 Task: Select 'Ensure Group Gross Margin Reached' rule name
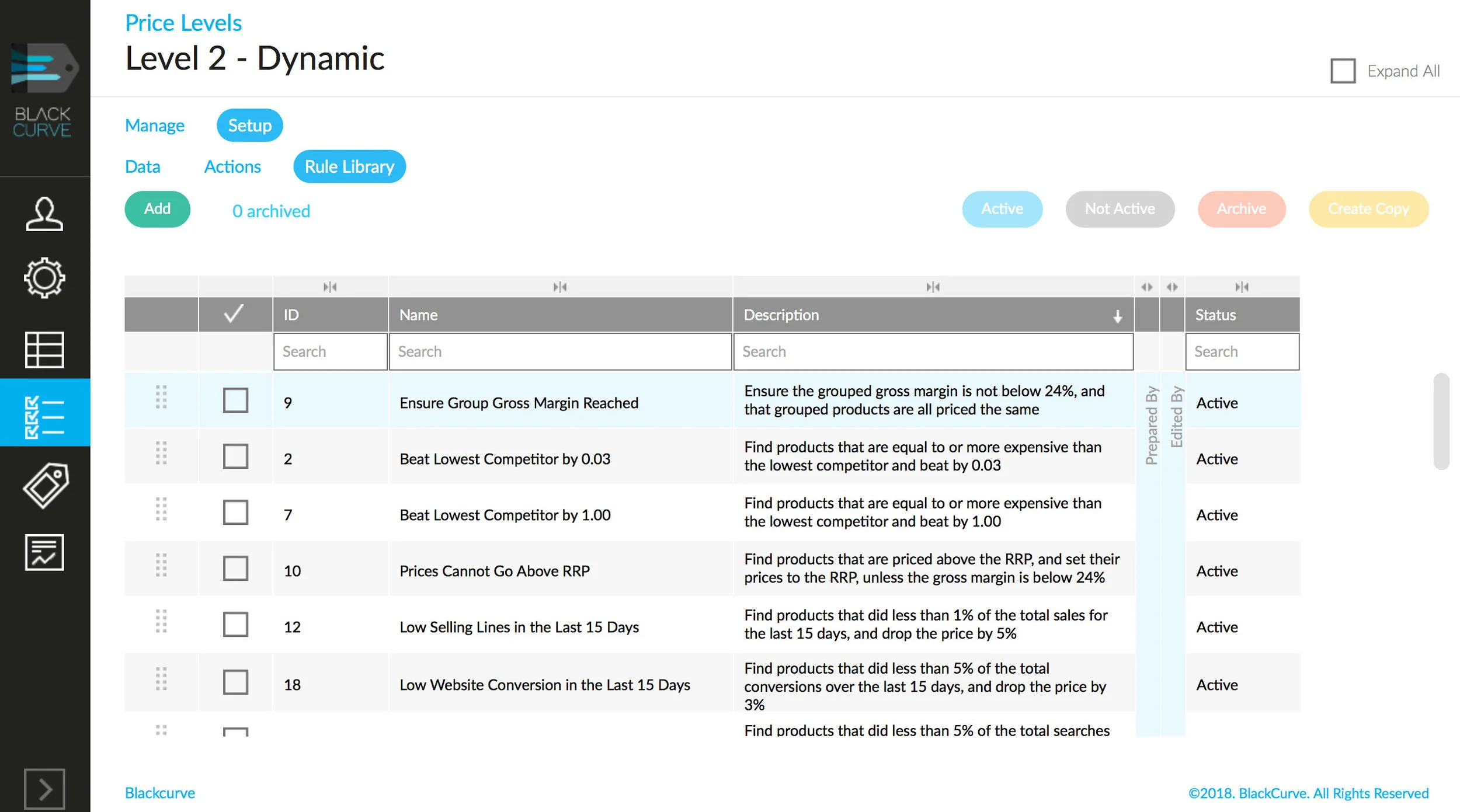(519, 403)
